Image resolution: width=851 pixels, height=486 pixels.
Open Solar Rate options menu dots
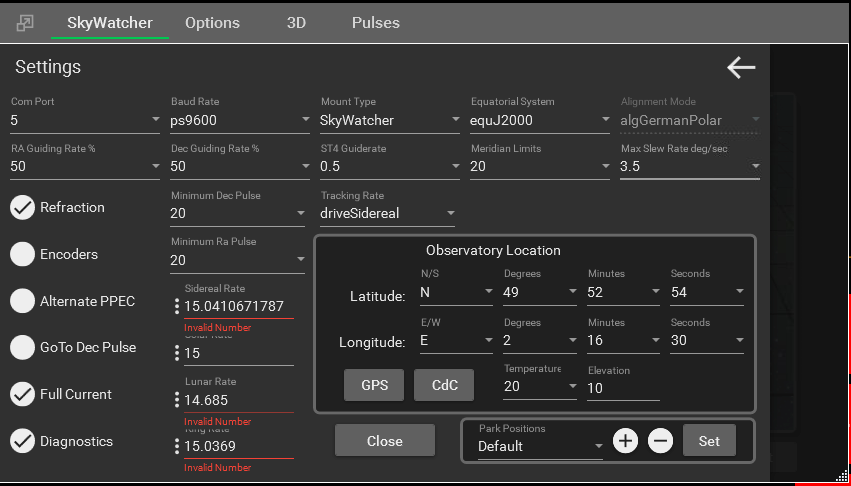point(176,353)
